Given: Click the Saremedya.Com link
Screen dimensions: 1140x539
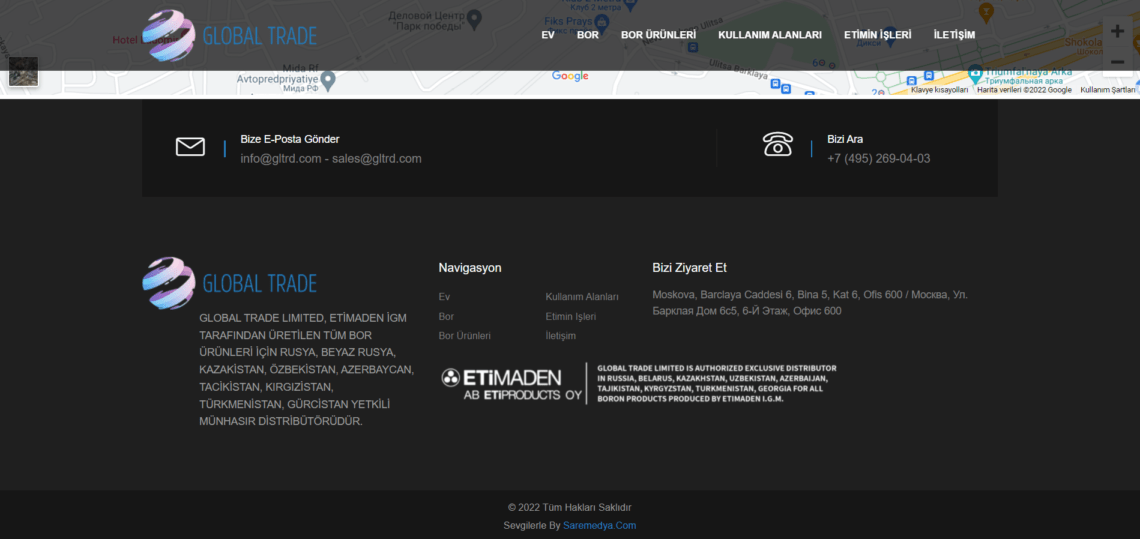Looking at the screenshot, I should click(x=599, y=525).
